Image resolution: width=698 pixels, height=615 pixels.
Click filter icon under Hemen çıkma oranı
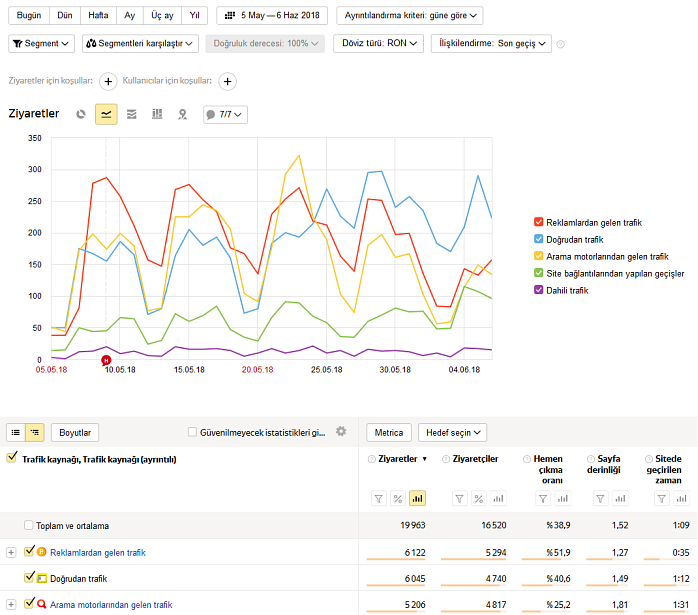click(543, 498)
